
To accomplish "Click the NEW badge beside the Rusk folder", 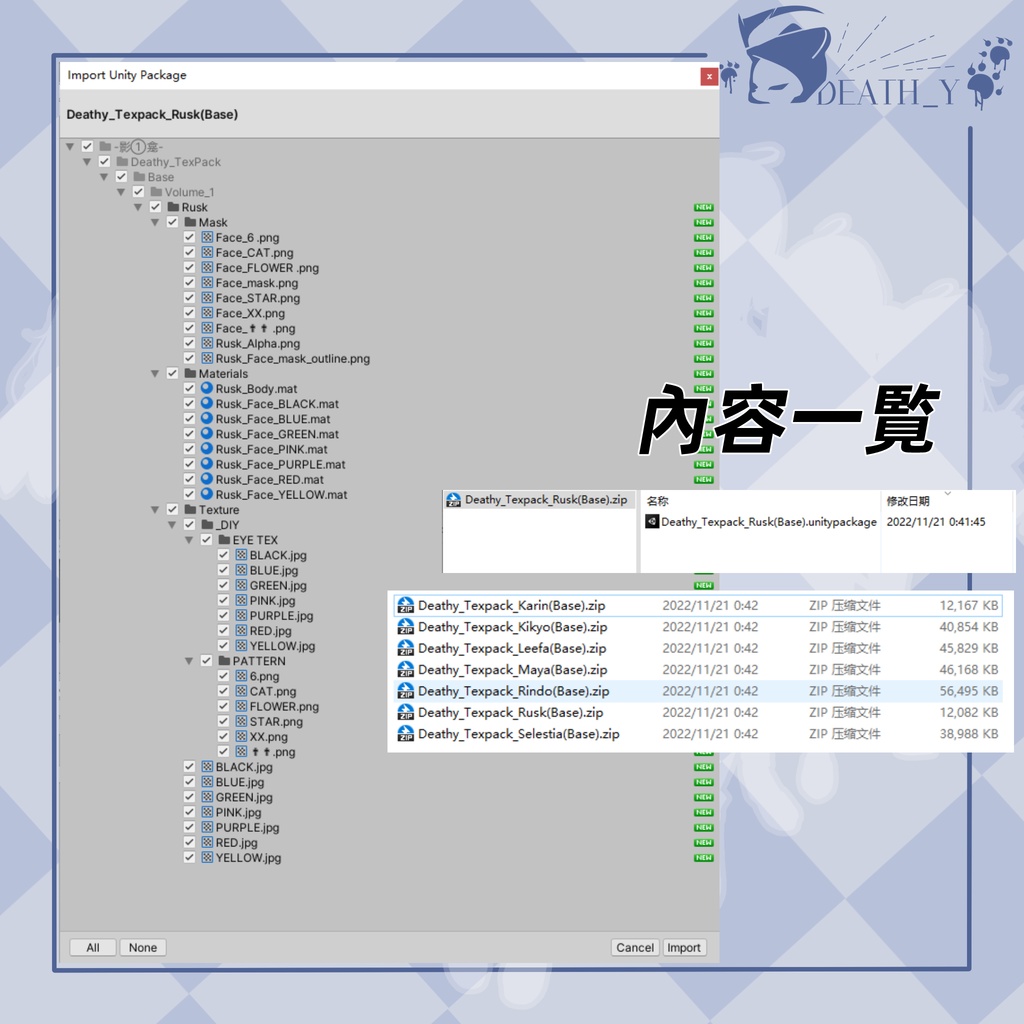I will point(703,207).
